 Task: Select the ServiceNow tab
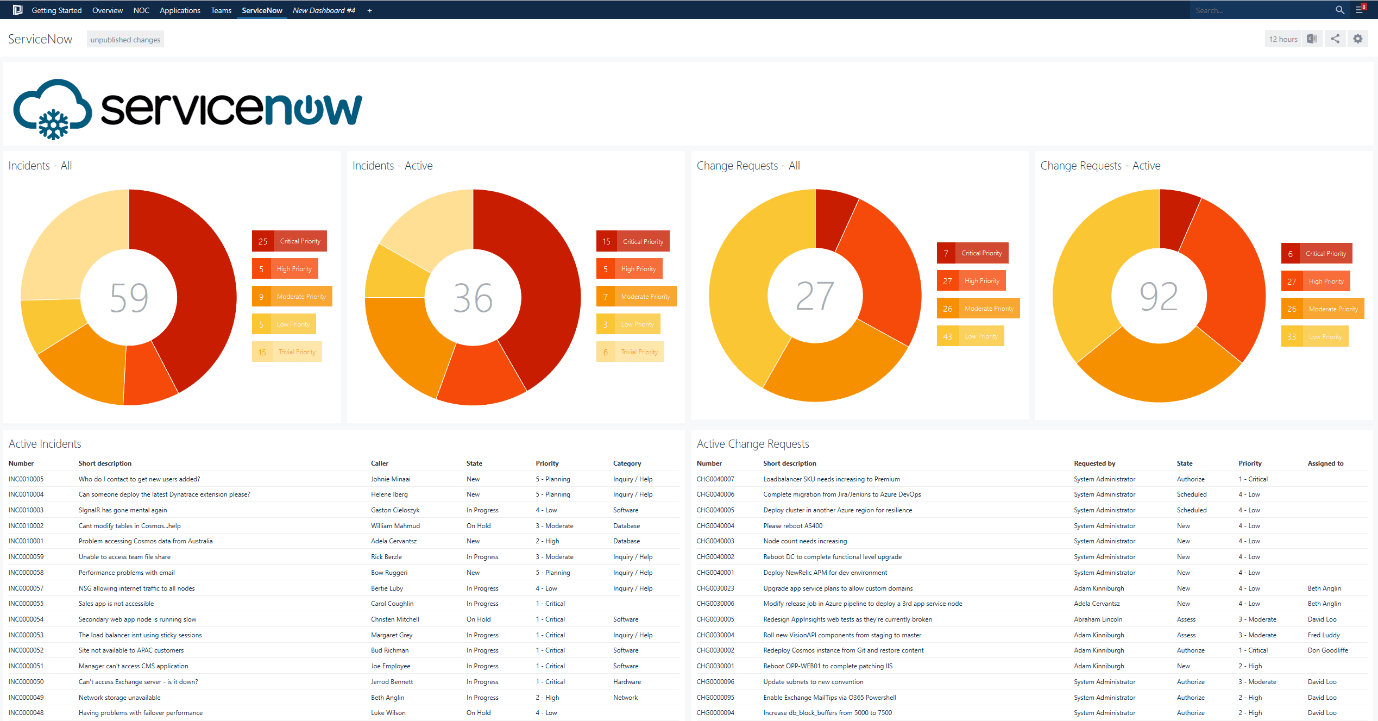tap(262, 10)
